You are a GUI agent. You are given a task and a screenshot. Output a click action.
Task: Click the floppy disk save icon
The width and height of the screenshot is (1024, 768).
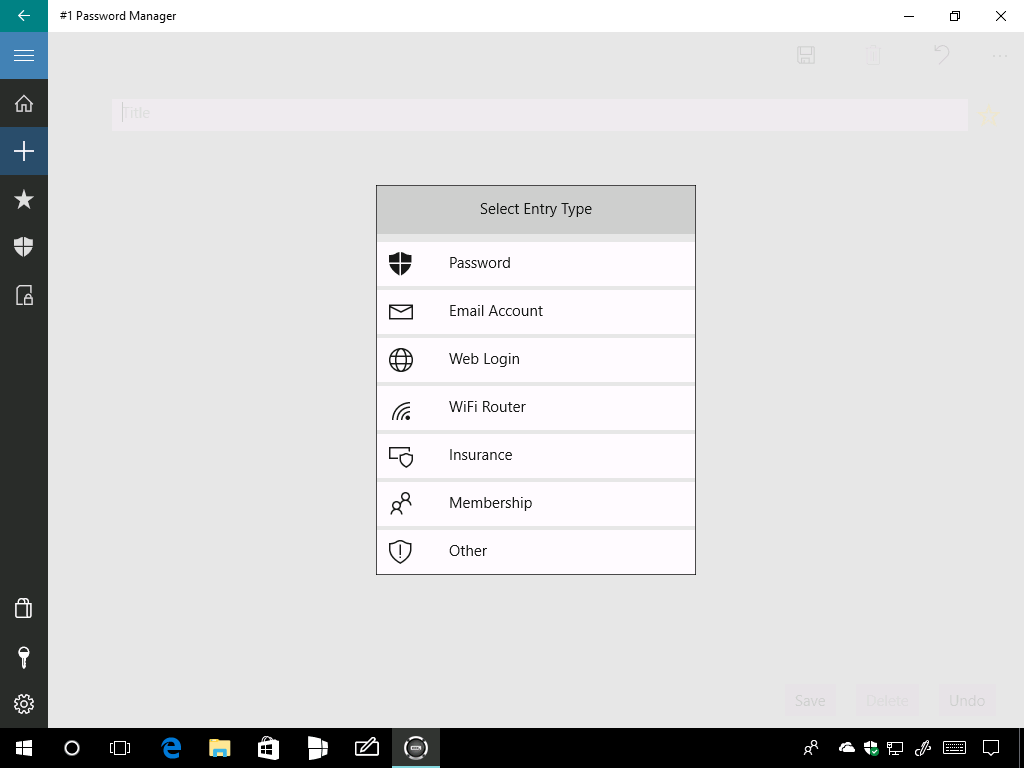(x=806, y=55)
